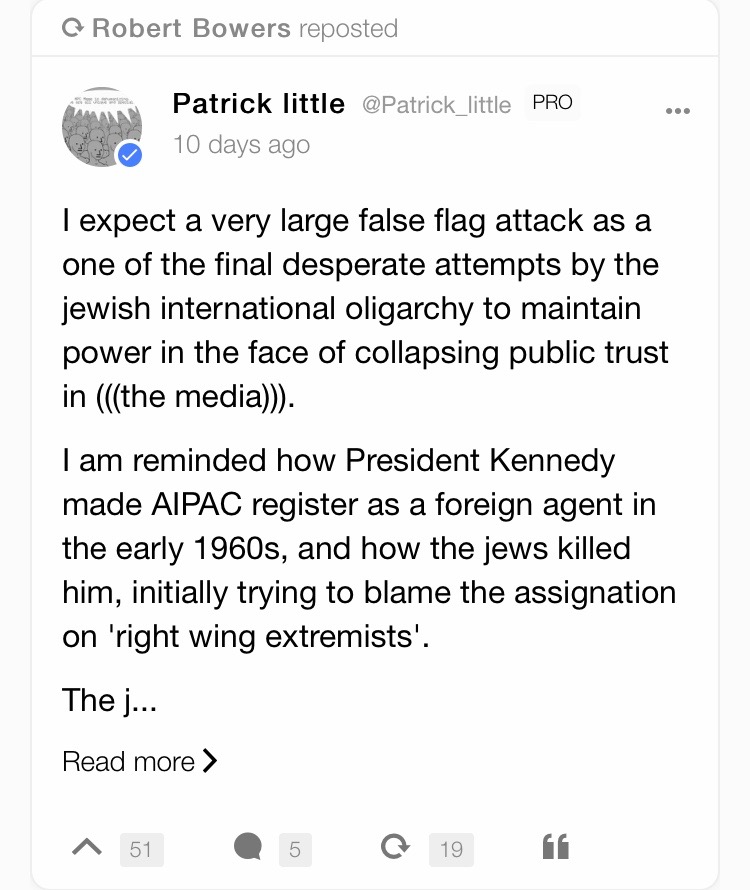The width and height of the screenshot is (750, 890).
Task: Open comments via speech bubble icon
Action: pos(248,846)
